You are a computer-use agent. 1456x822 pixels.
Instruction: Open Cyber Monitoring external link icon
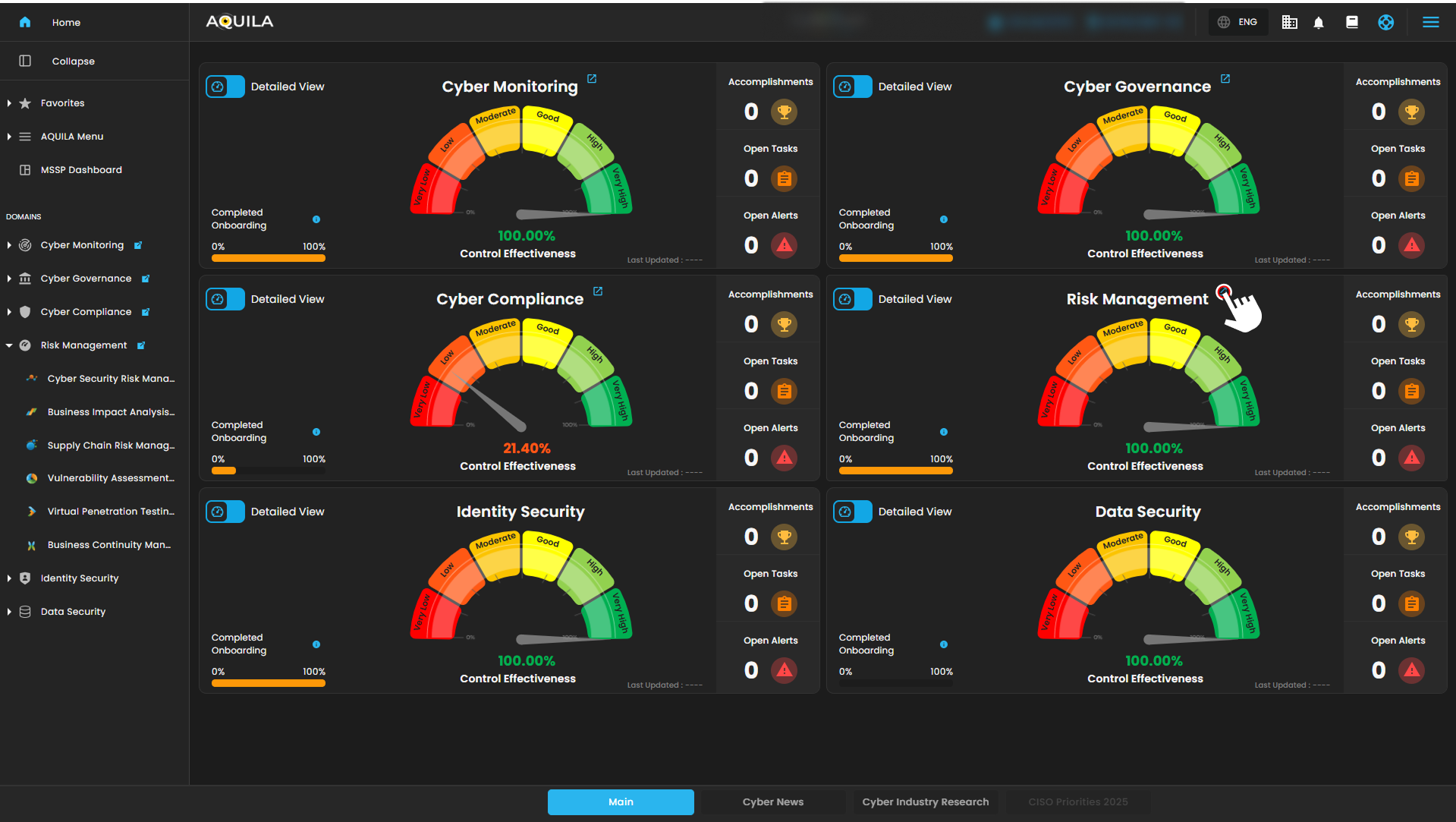592,79
